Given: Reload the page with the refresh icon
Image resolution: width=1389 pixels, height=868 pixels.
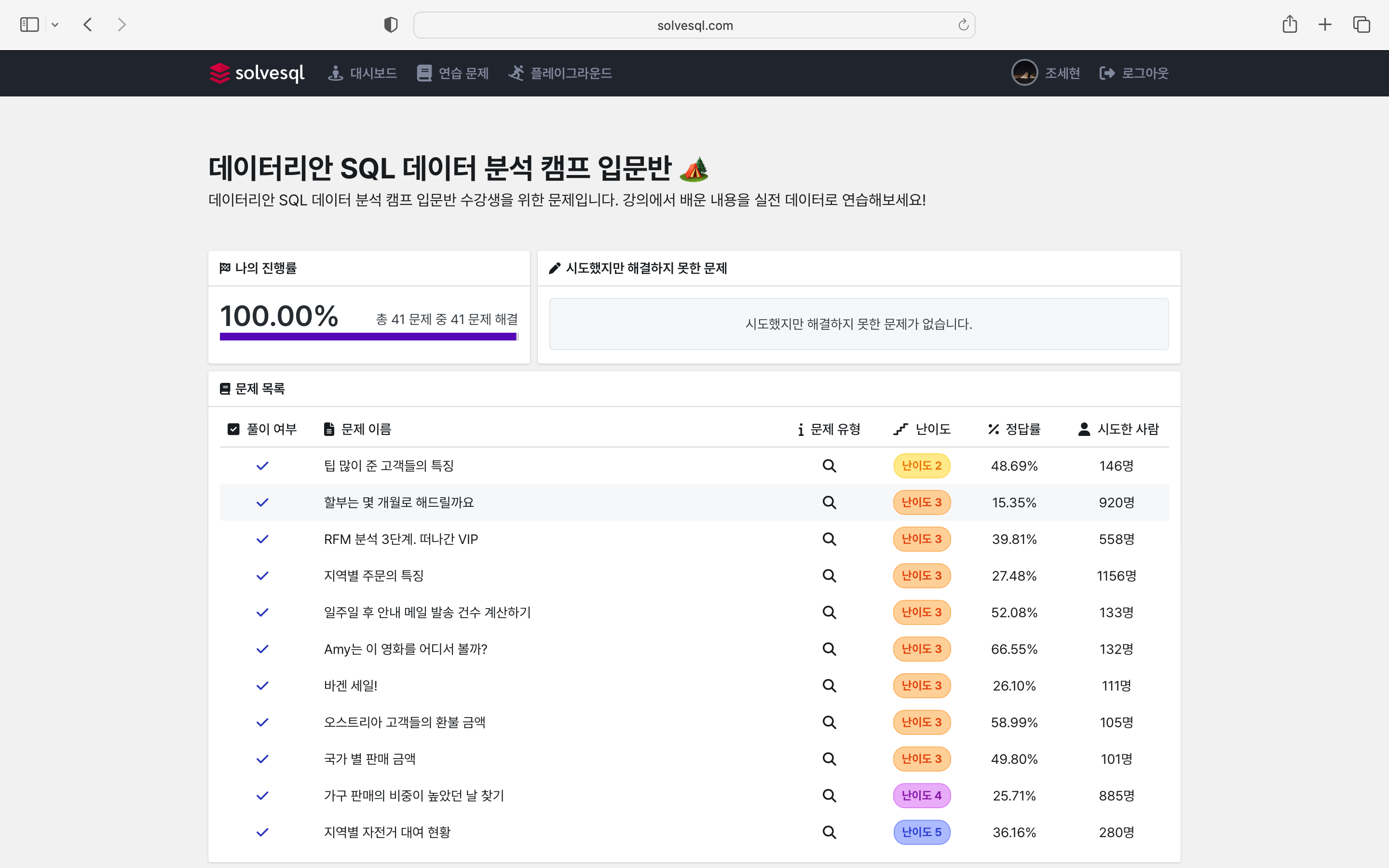Looking at the screenshot, I should click(x=963, y=25).
